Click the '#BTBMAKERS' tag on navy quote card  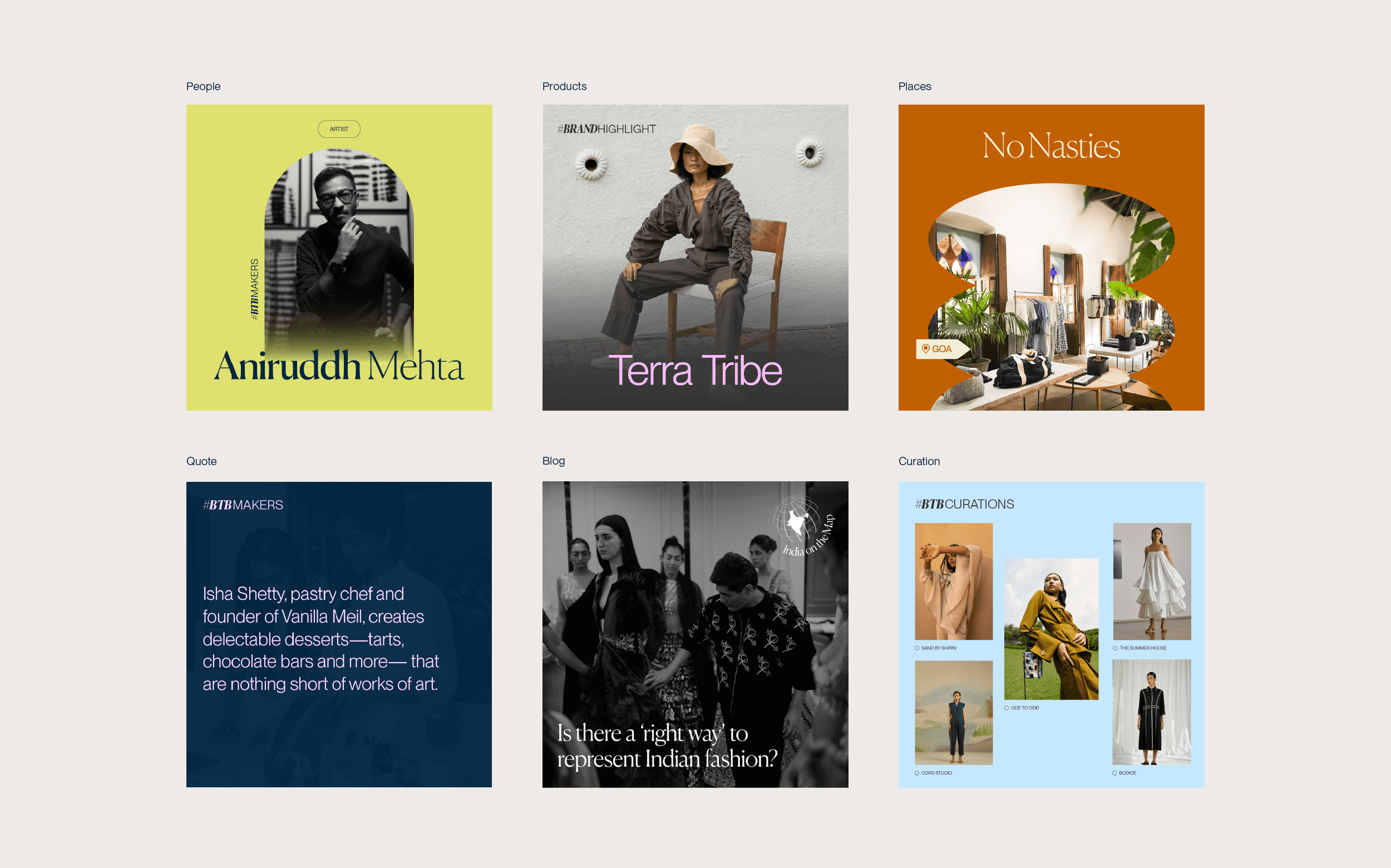[243, 505]
